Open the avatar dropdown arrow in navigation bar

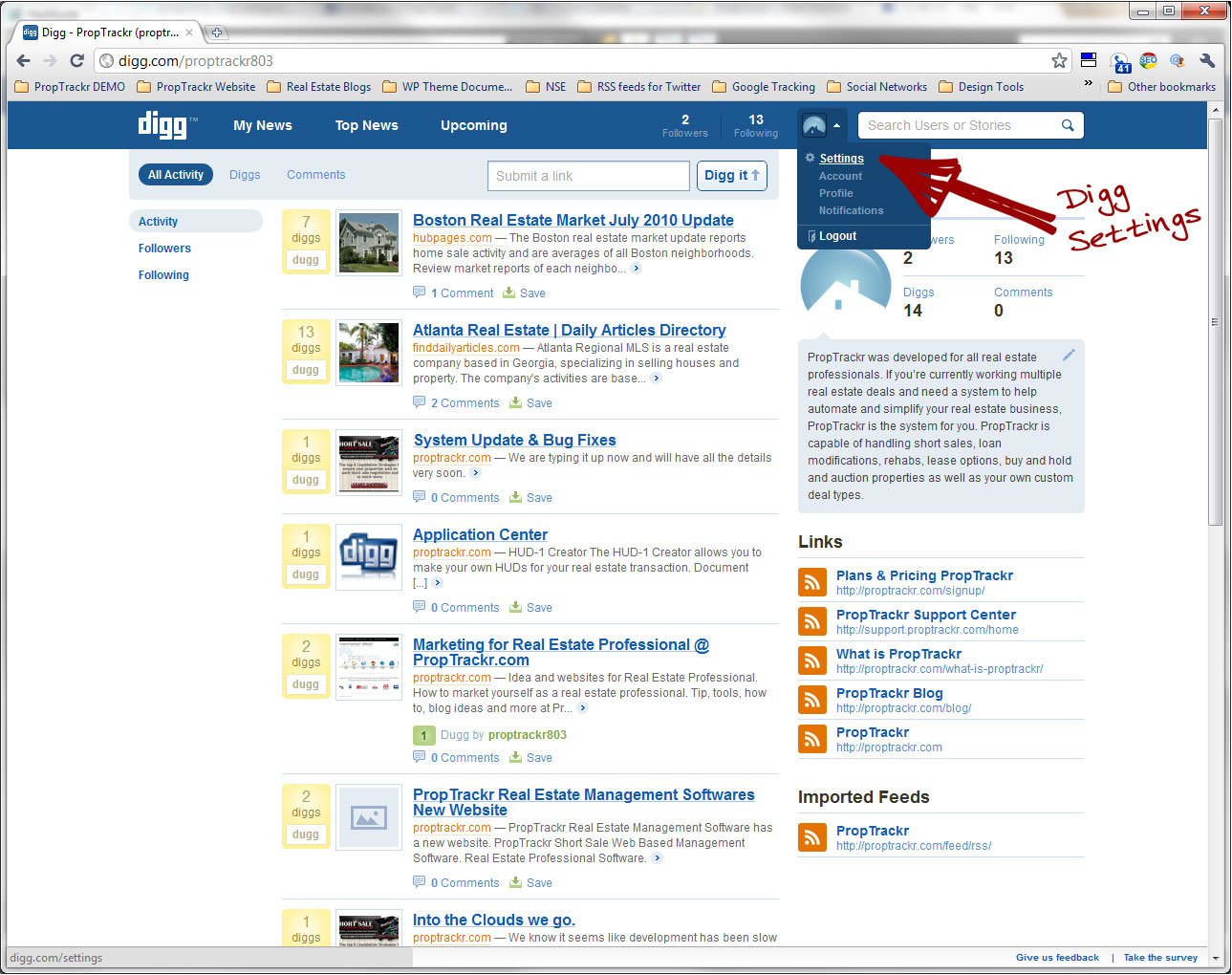click(x=837, y=125)
